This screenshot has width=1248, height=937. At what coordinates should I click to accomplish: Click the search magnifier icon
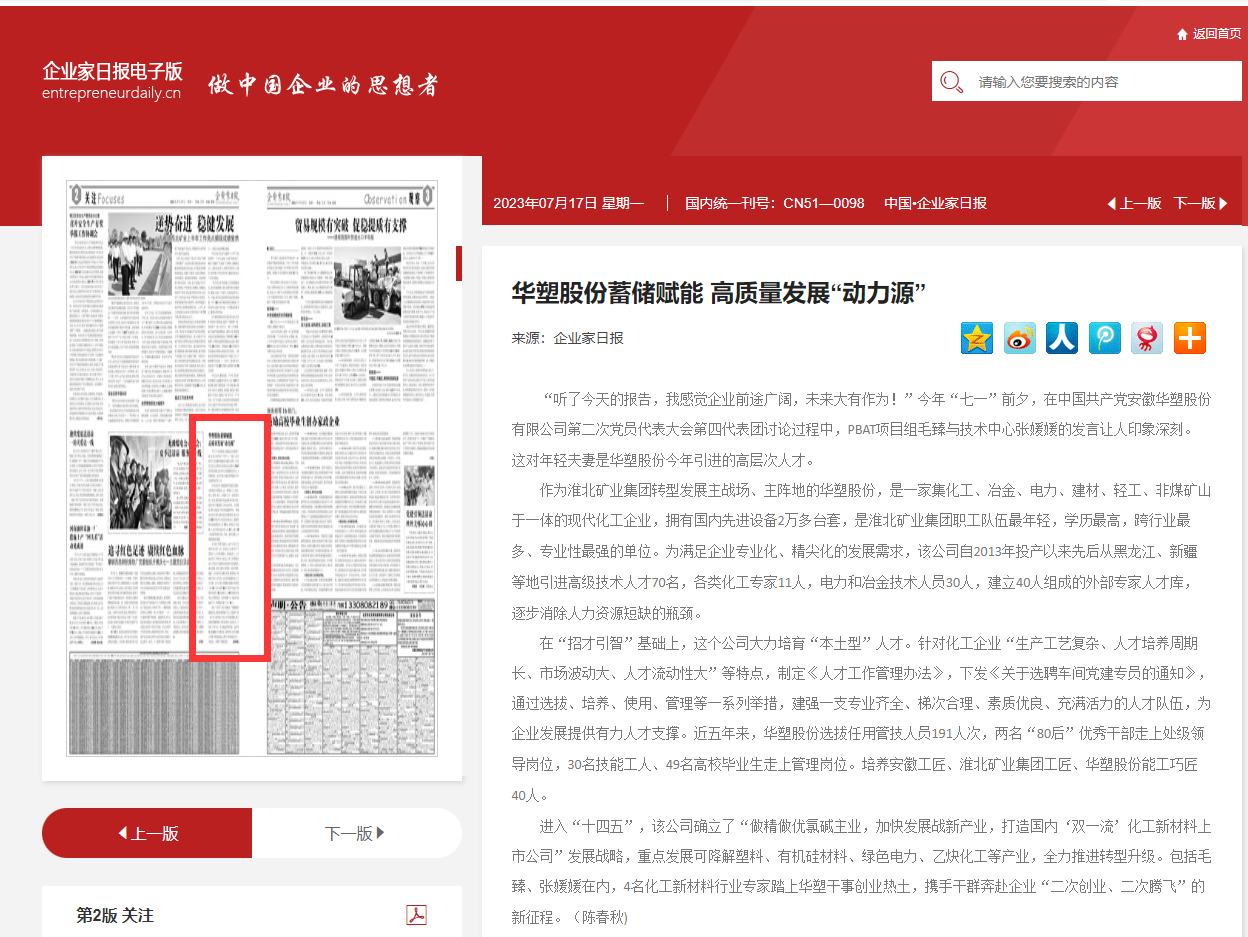(x=951, y=82)
